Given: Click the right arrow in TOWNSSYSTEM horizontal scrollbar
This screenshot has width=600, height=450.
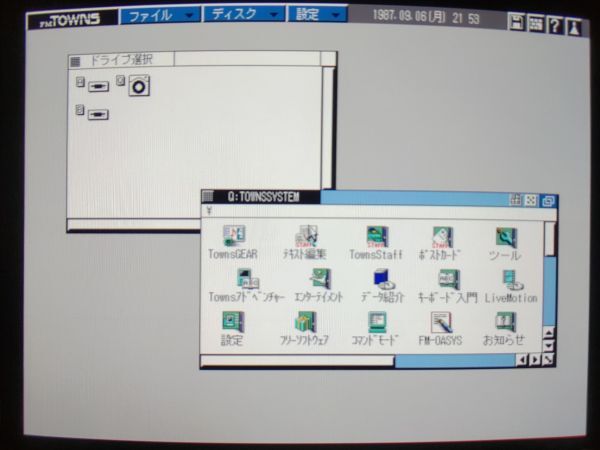Looking at the screenshot, I should coord(535,360).
